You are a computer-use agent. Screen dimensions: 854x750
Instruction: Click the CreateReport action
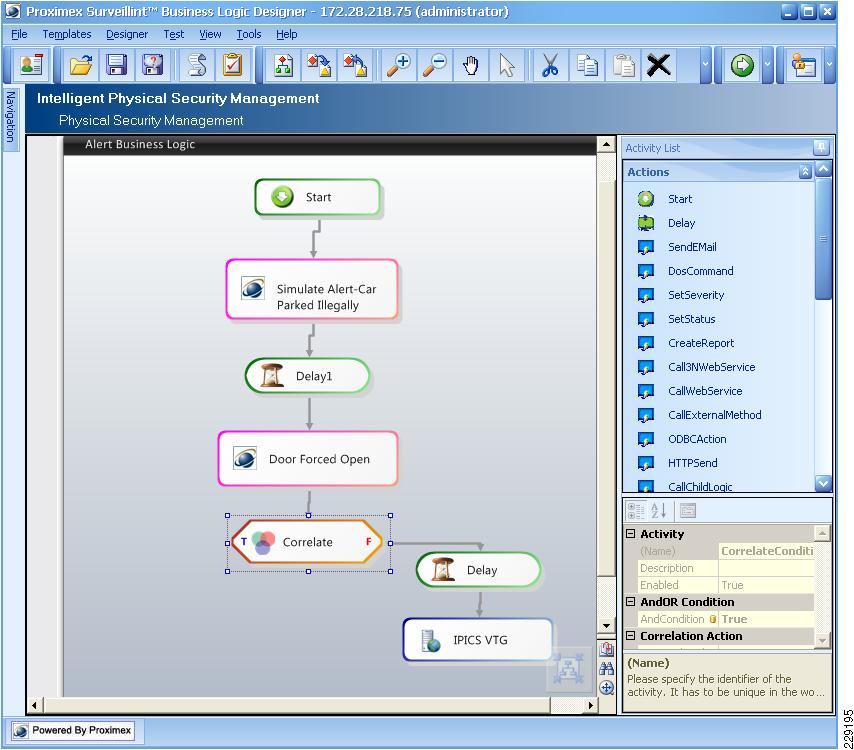(x=701, y=343)
